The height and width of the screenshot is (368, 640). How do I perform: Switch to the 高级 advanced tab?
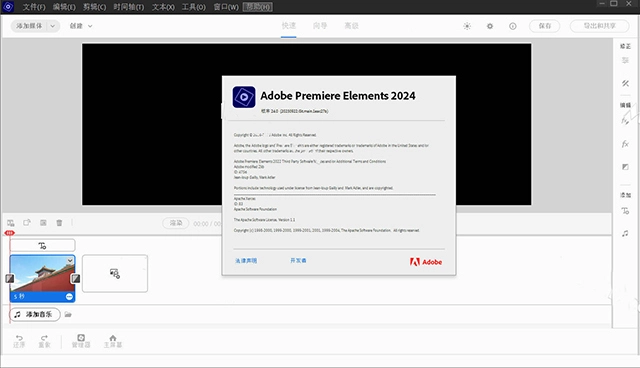351,26
